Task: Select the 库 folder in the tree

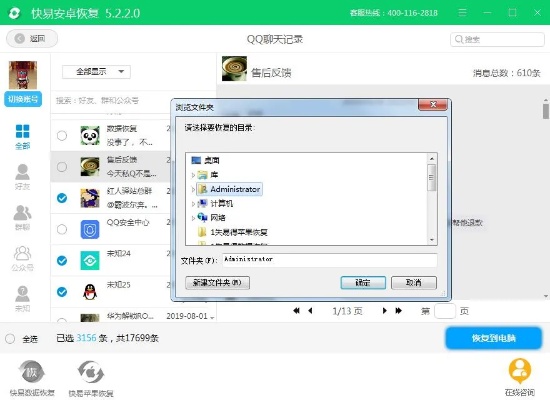Action: point(208,175)
